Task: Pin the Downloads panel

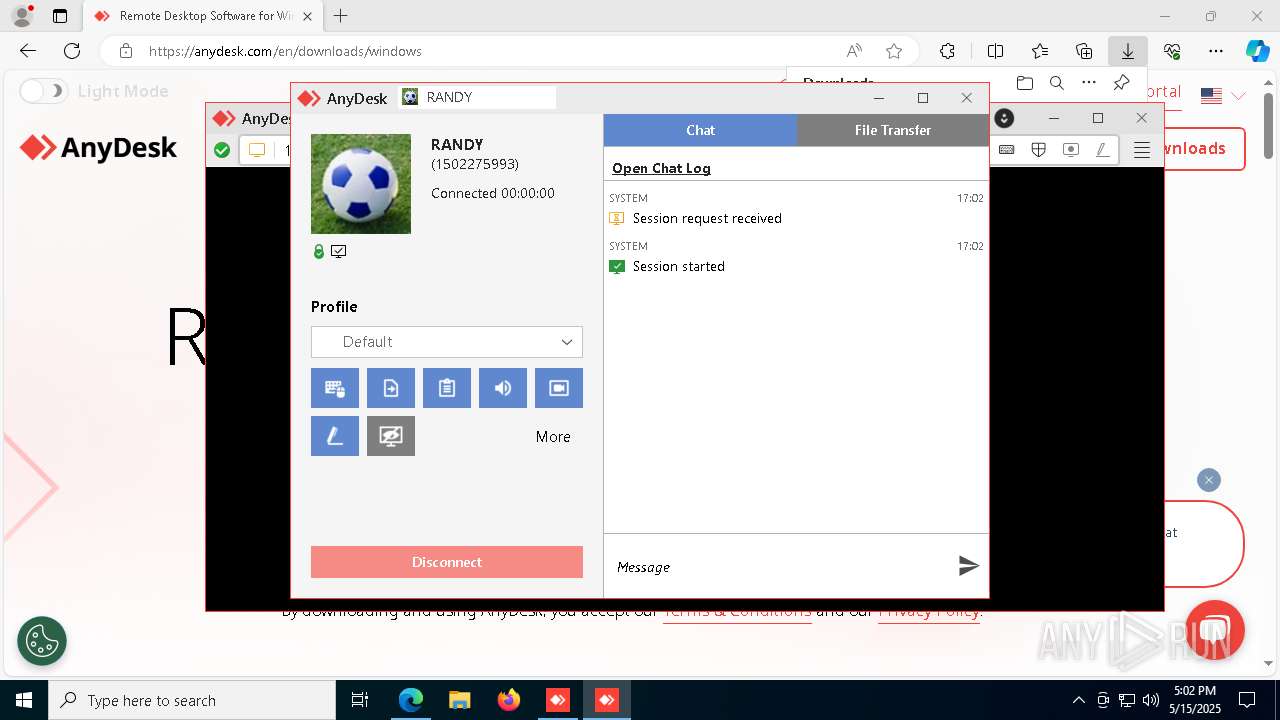Action: click(x=1122, y=83)
